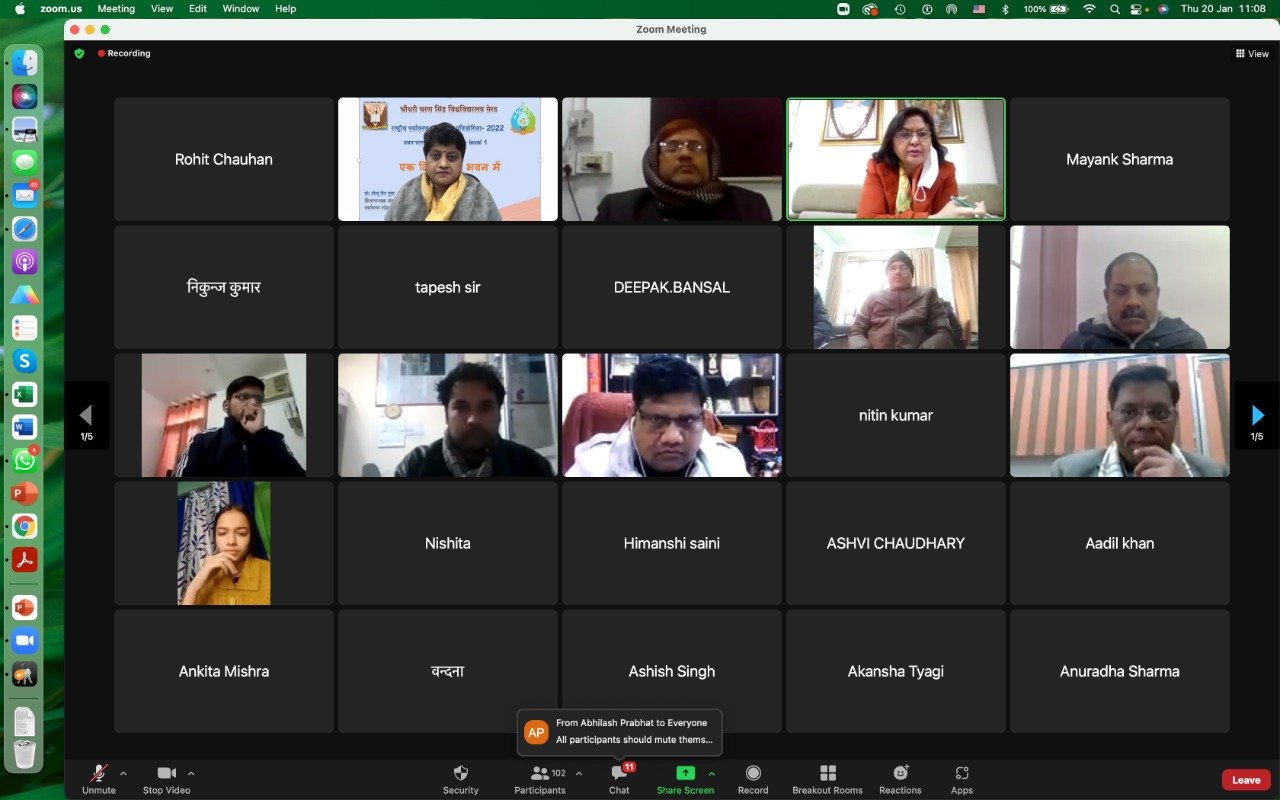Image resolution: width=1280 pixels, height=800 pixels.
Task: Open the Apps panel
Action: [961, 774]
